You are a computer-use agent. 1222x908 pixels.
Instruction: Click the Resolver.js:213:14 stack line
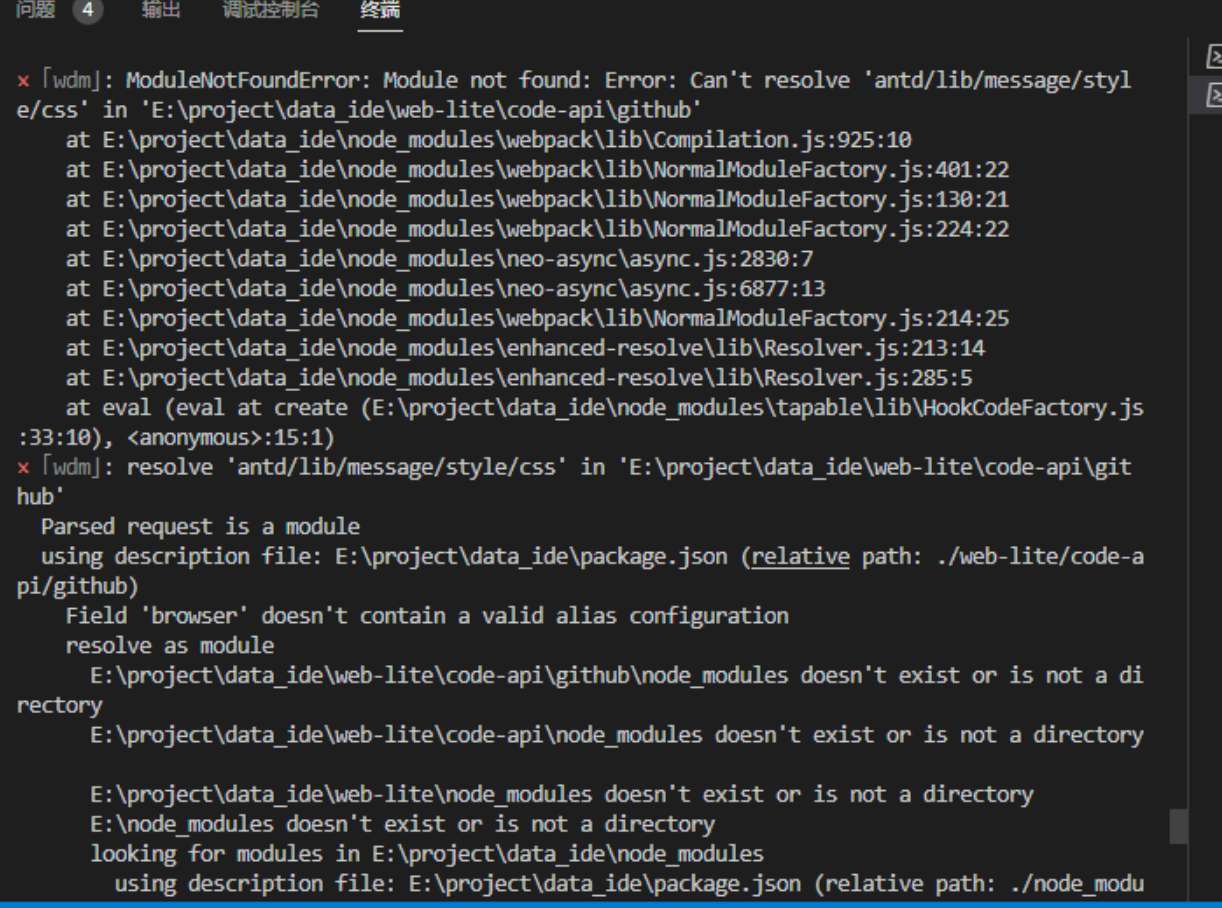click(x=525, y=349)
